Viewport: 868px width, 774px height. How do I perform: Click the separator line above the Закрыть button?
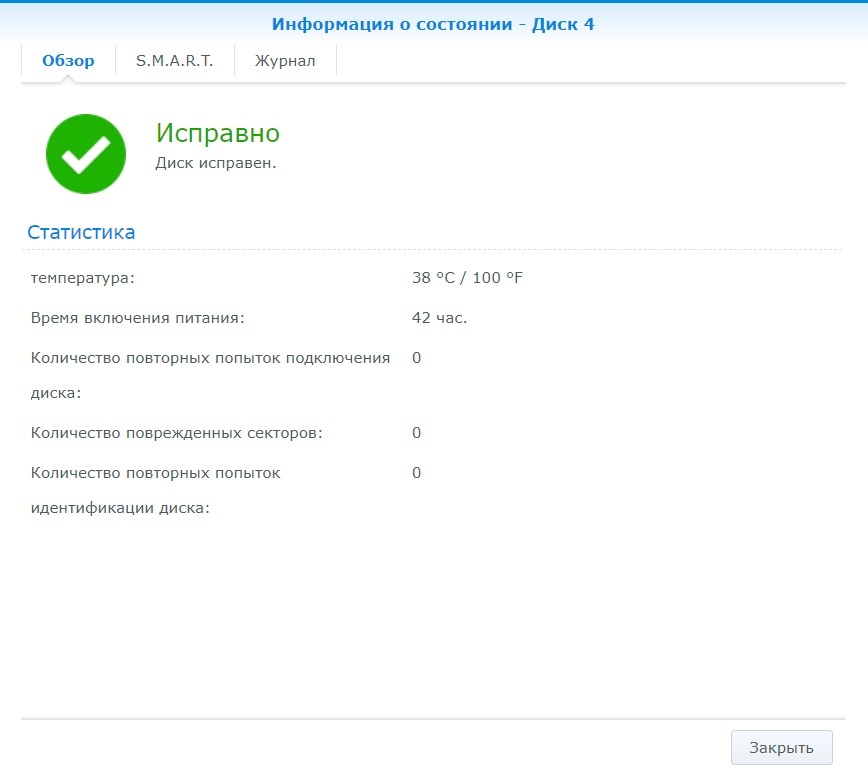(433, 719)
